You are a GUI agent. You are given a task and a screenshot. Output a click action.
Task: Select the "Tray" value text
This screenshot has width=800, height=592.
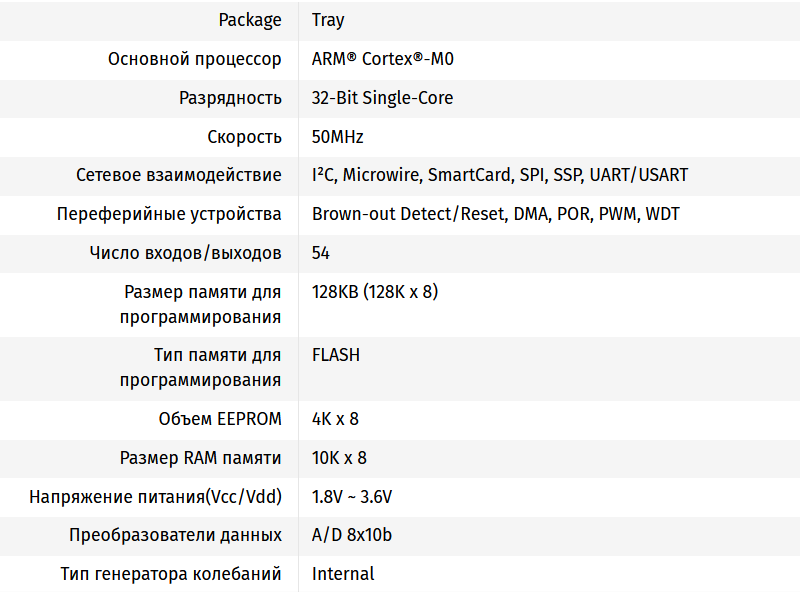pos(328,20)
